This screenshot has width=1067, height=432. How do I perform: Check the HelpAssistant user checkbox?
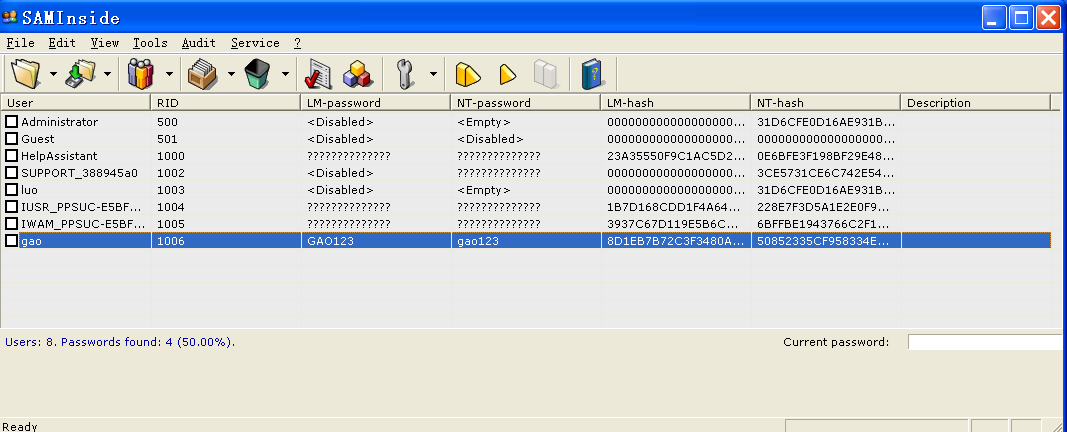(12, 156)
